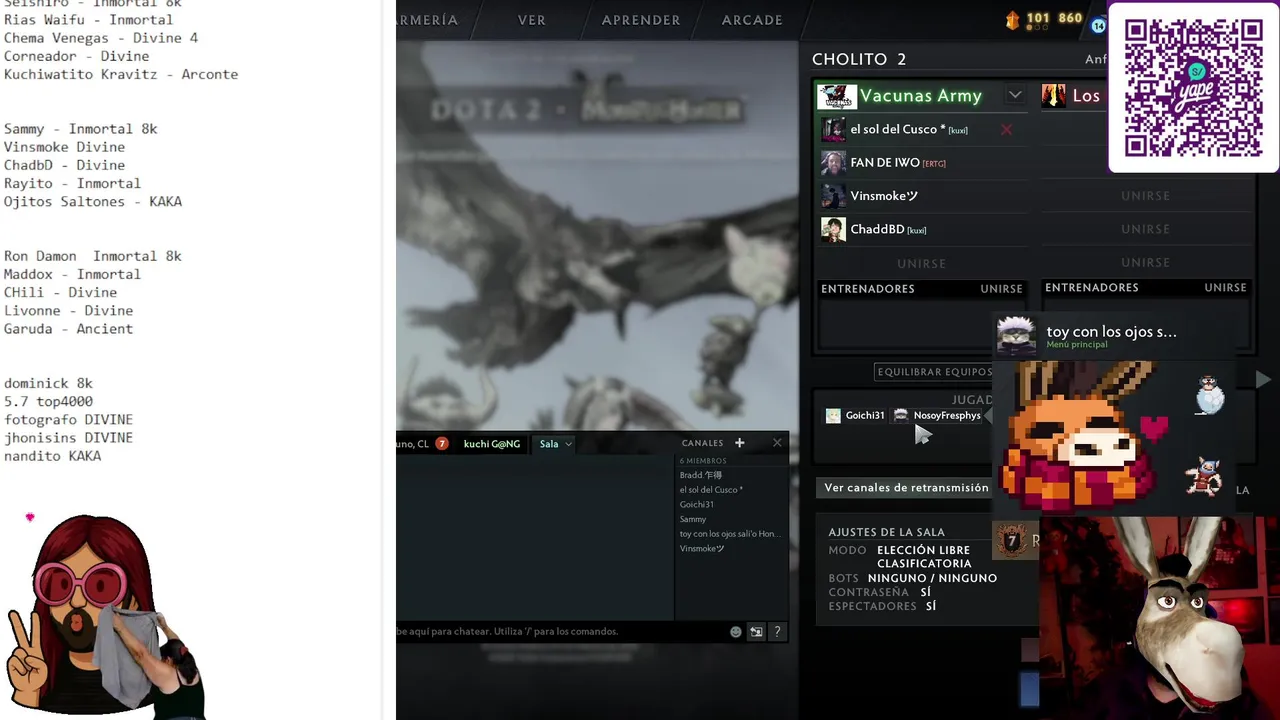
Task: Click the red 7 notification badge
Action: click(441, 443)
